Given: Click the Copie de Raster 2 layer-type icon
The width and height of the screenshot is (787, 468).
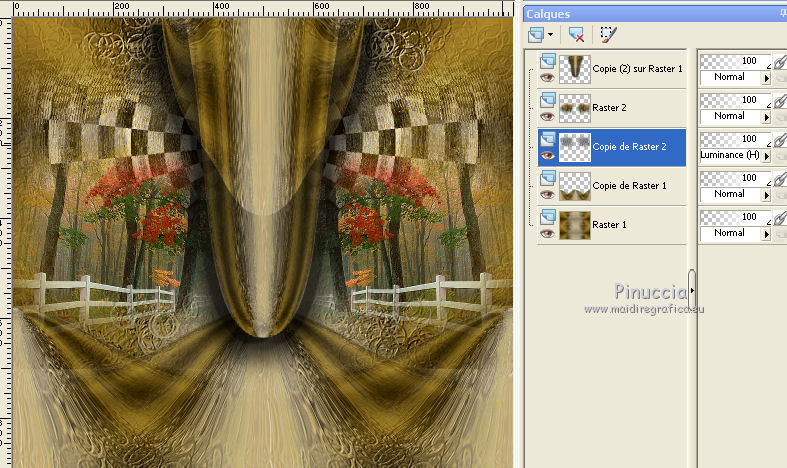Looking at the screenshot, I should [548, 139].
